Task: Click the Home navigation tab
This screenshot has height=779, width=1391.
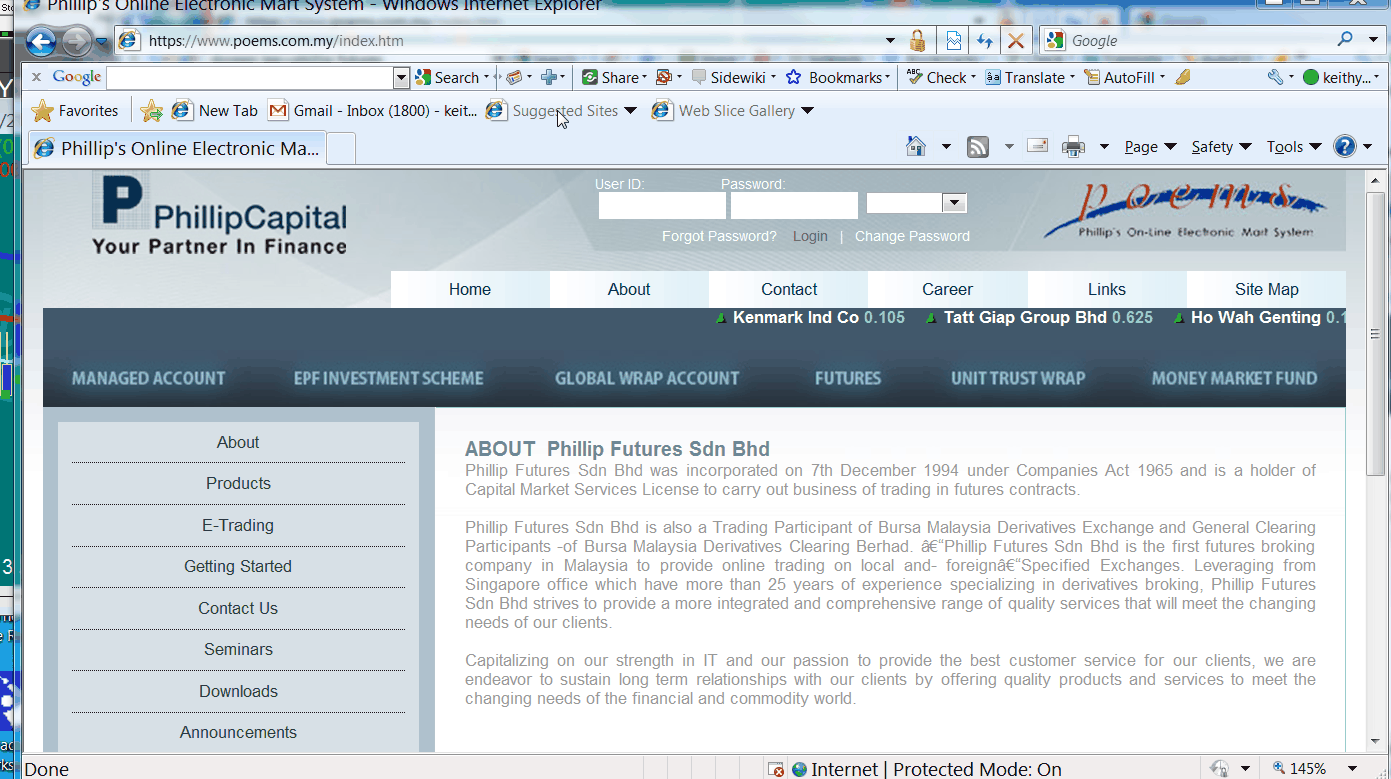Action: [x=470, y=289]
